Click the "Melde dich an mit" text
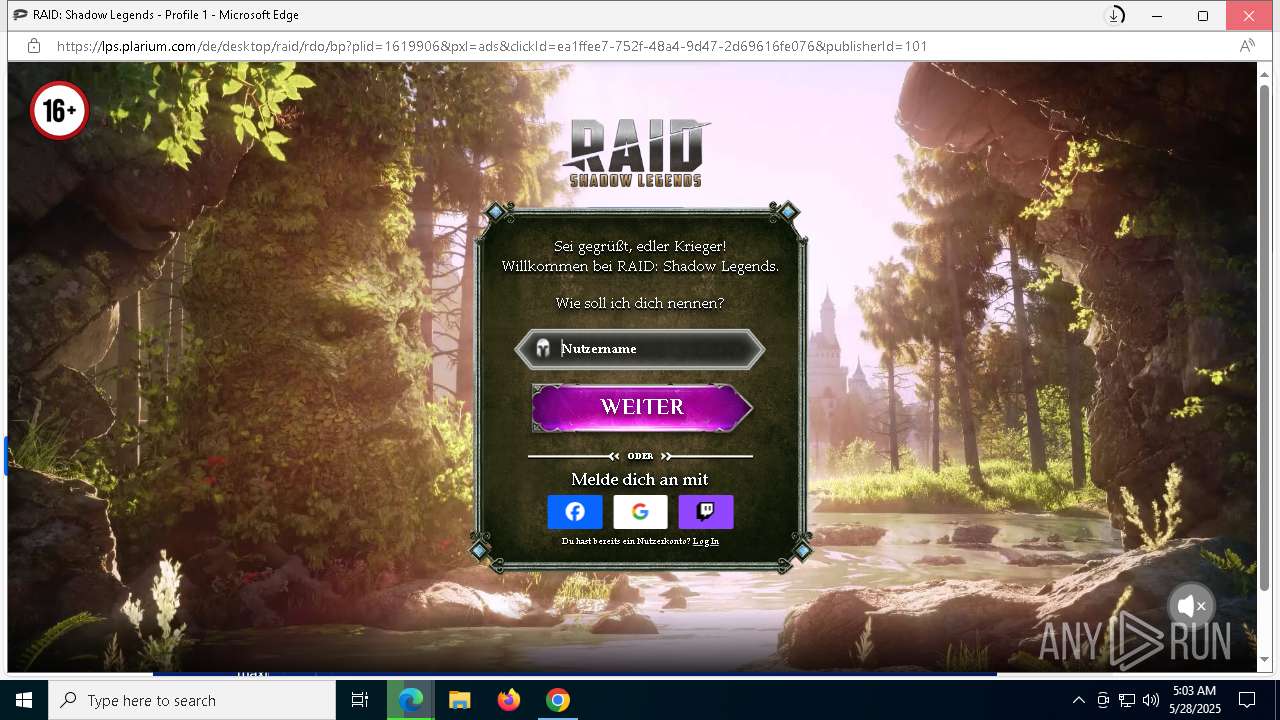The width and height of the screenshot is (1280, 720). pyautogui.click(x=640, y=479)
